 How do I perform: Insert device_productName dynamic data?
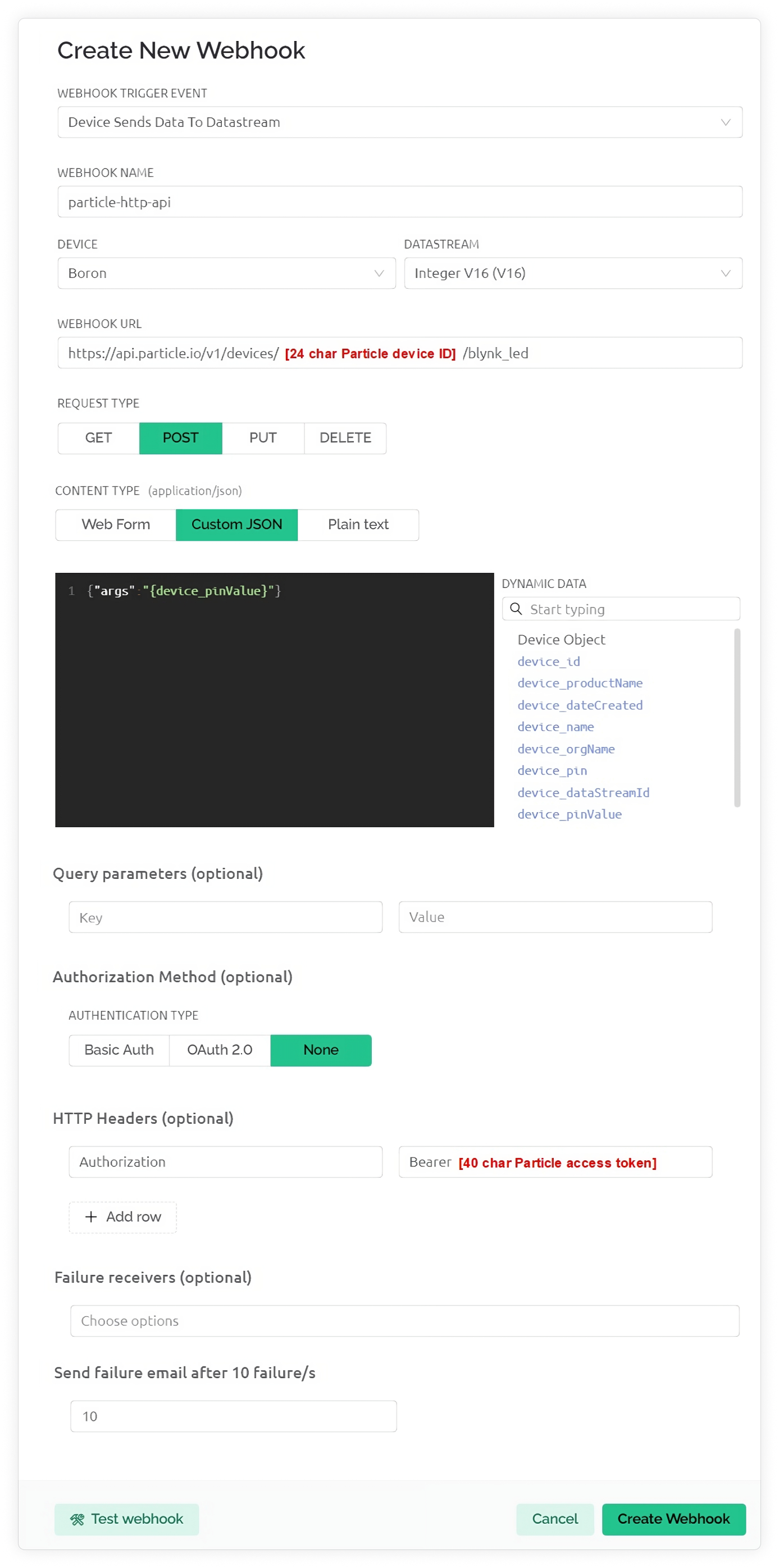coord(580,683)
